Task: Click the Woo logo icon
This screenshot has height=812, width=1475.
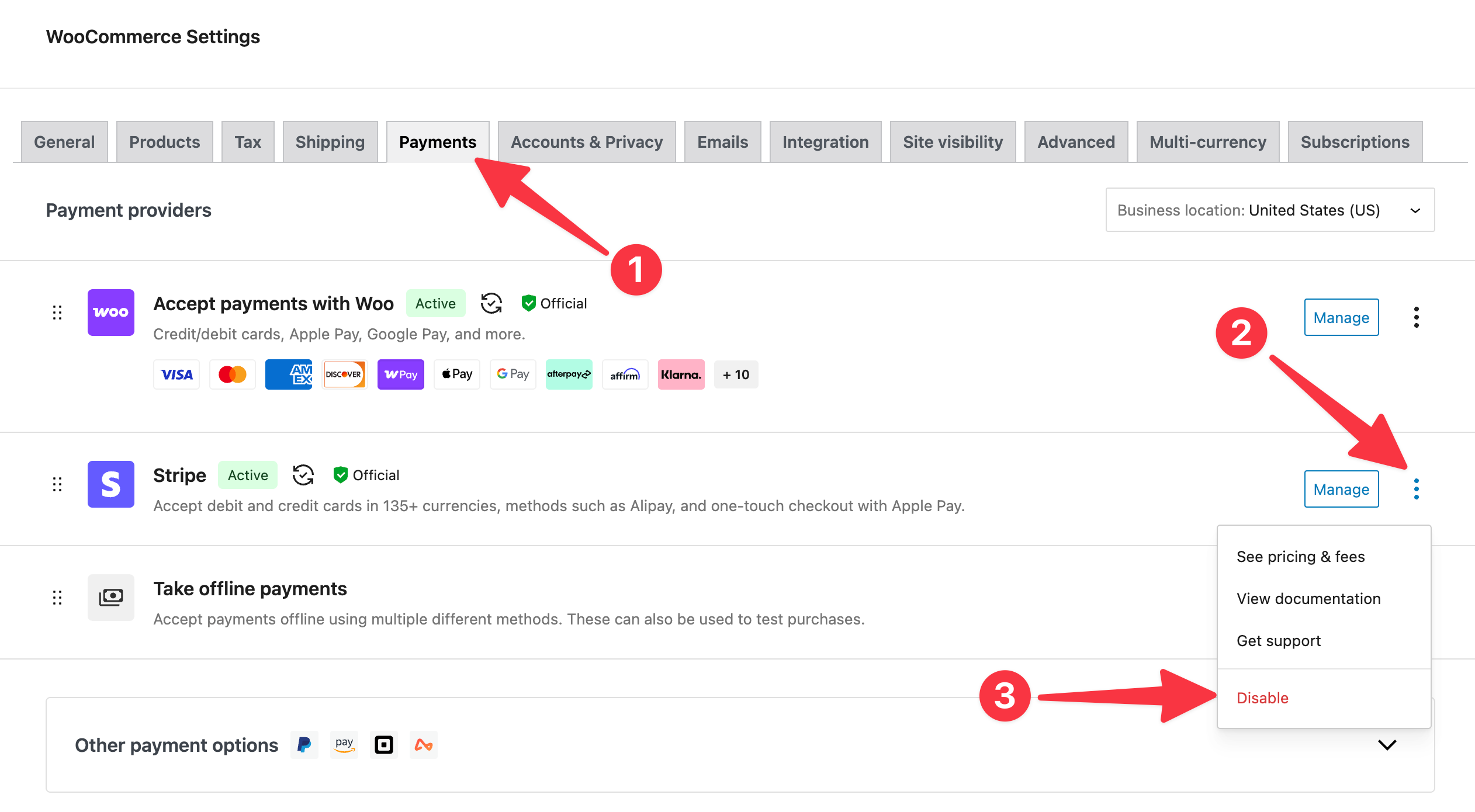Action: tap(110, 312)
